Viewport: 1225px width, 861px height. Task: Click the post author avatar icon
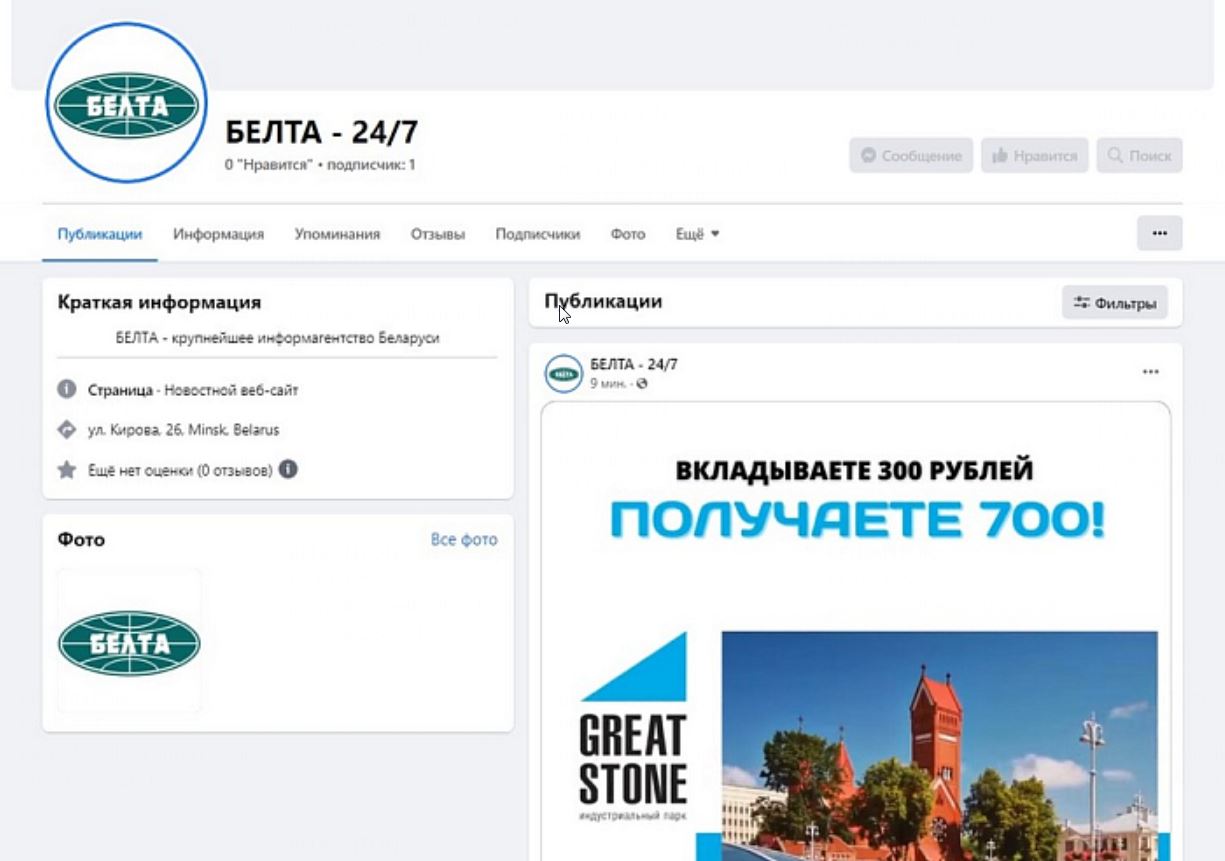[564, 373]
